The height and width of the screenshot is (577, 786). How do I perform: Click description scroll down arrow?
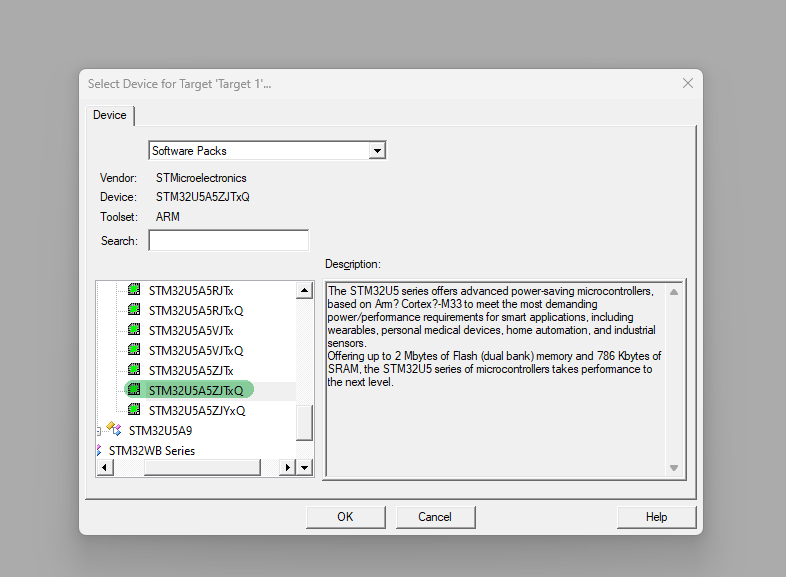coord(674,468)
